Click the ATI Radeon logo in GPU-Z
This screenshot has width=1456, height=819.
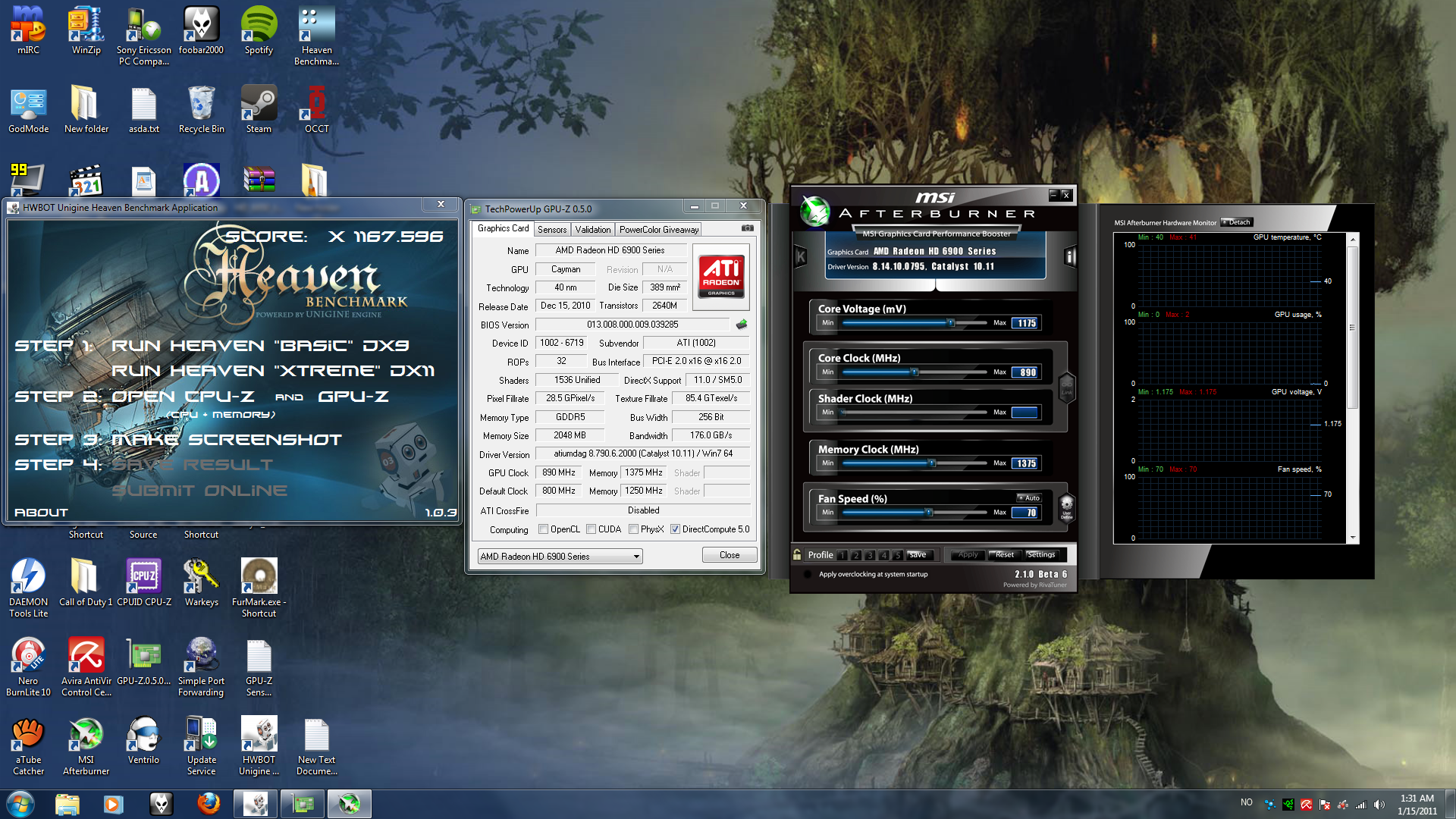coord(721,276)
